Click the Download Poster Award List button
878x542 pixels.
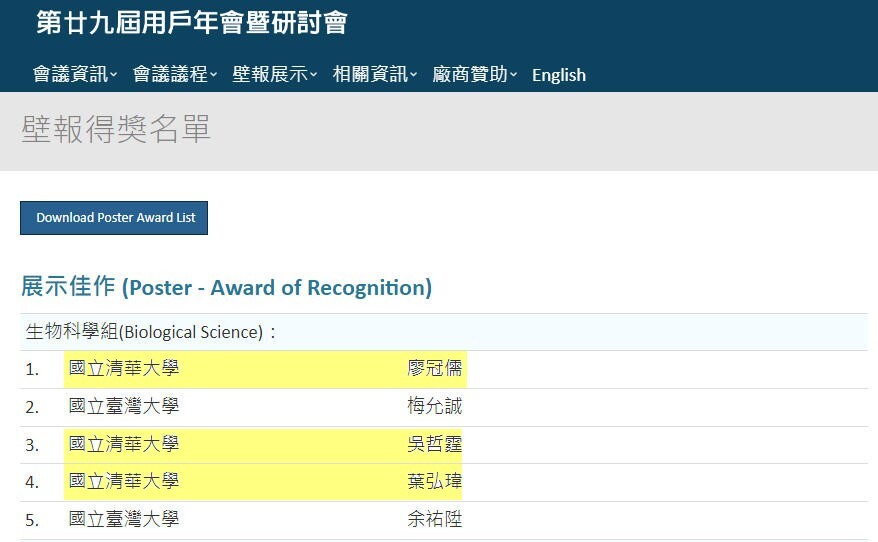[x=114, y=218]
